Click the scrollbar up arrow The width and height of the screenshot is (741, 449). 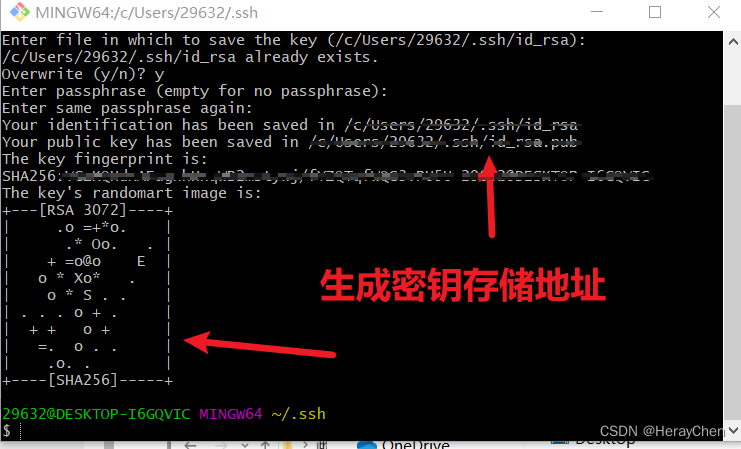tap(733, 42)
